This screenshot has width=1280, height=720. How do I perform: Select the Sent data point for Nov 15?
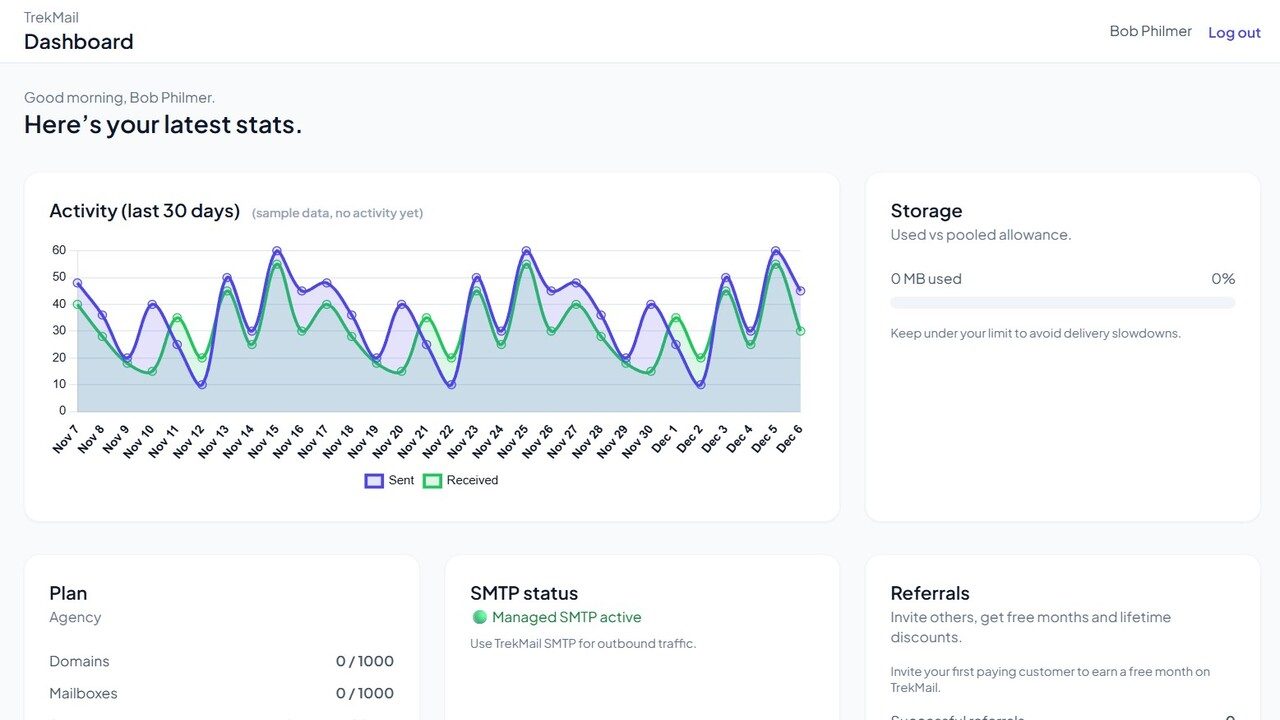(277, 251)
